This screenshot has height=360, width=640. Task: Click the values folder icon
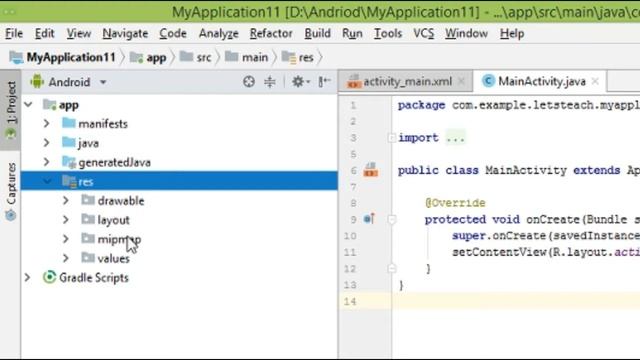pos(88,258)
